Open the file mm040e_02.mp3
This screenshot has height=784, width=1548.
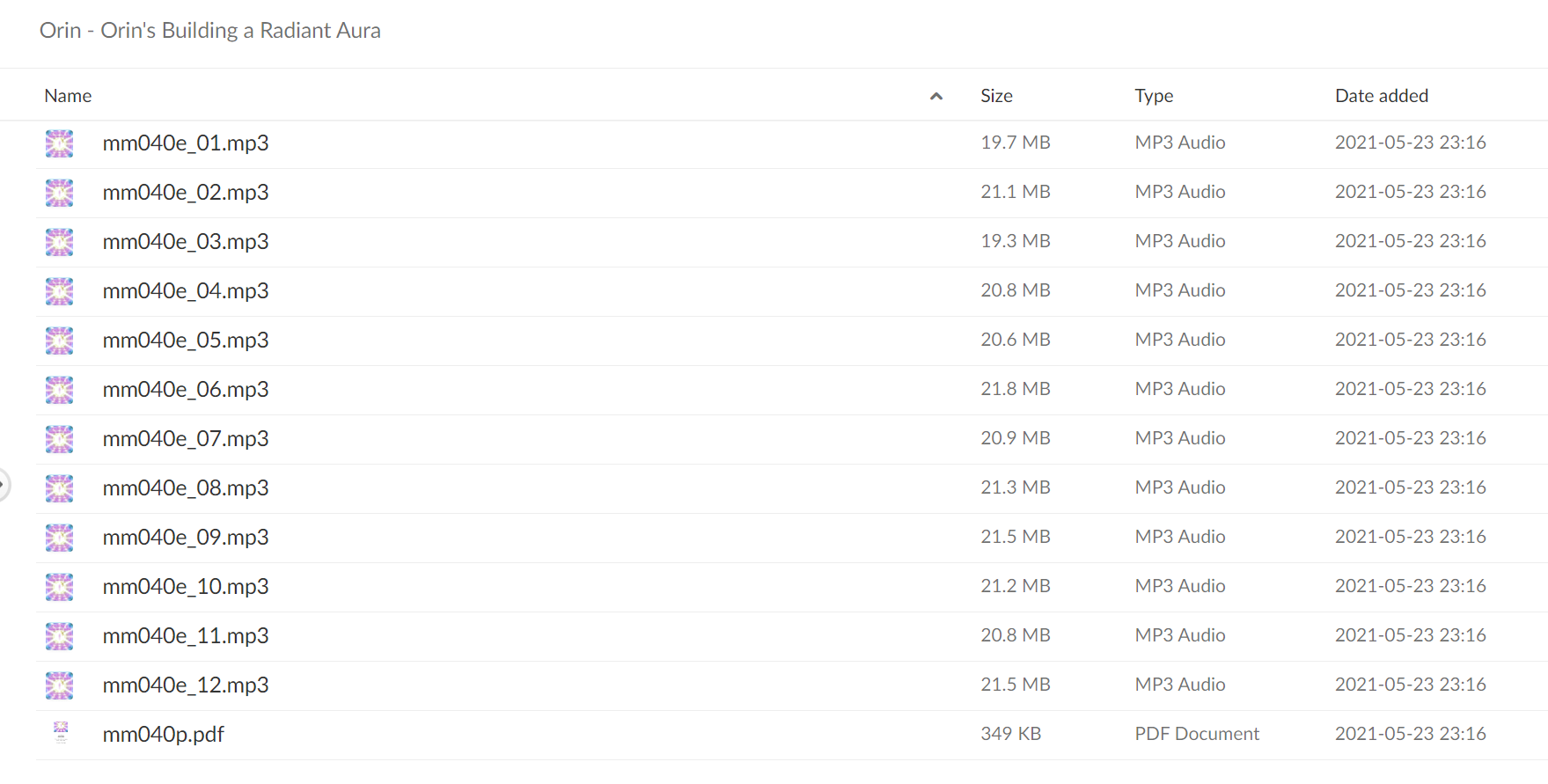(x=186, y=193)
